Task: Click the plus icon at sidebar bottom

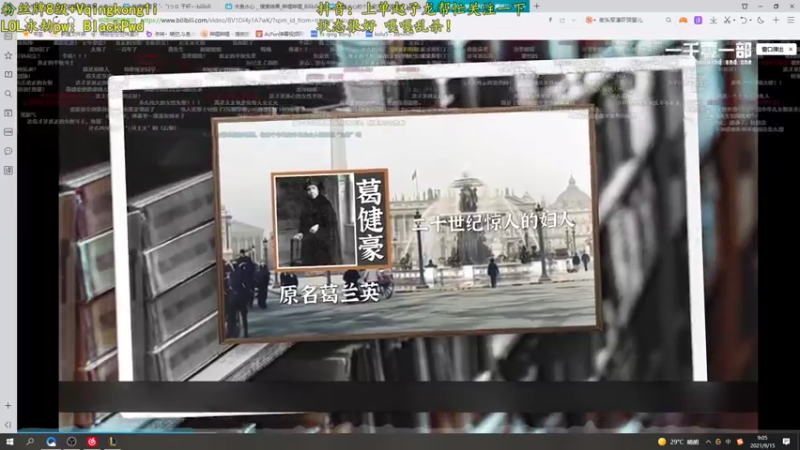Action: pos(8,406)
